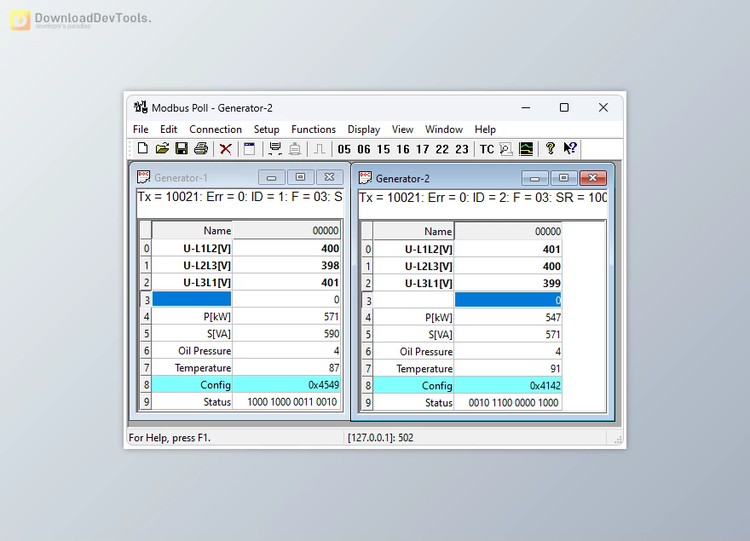Viewport: 750px width, 541px height.
Task: Minimize the Generator-1 child window
Action: [x=272, y=177]
